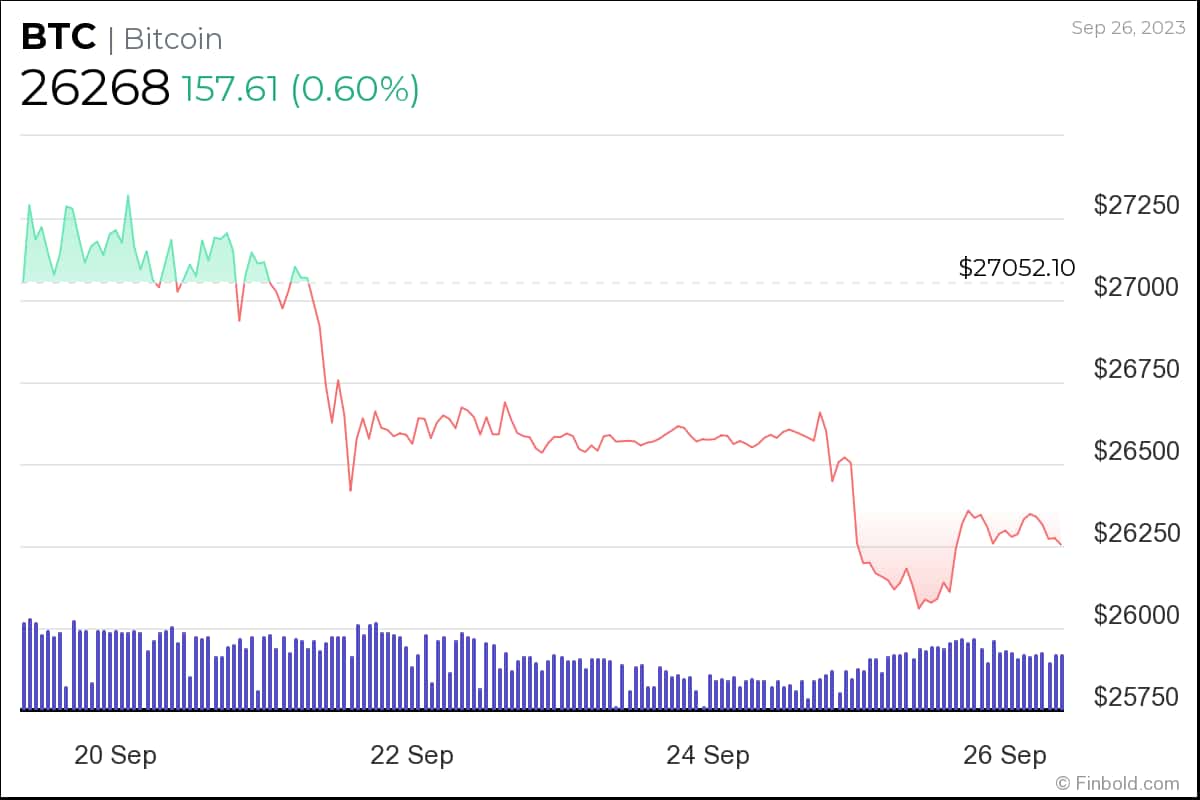
Task: Click the $26000 price axis label
Action: click(x=1135, y=615)
